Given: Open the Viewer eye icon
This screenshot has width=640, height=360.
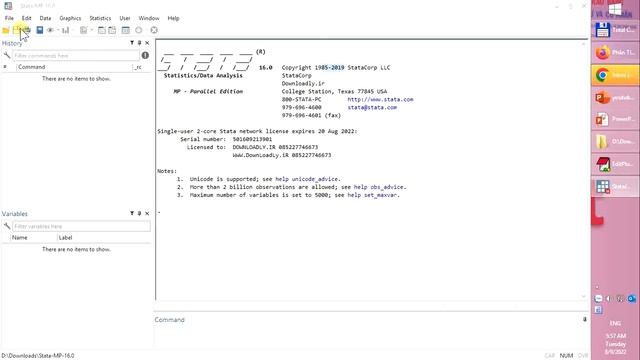Looking at the screenshot, I should (50, 30).
